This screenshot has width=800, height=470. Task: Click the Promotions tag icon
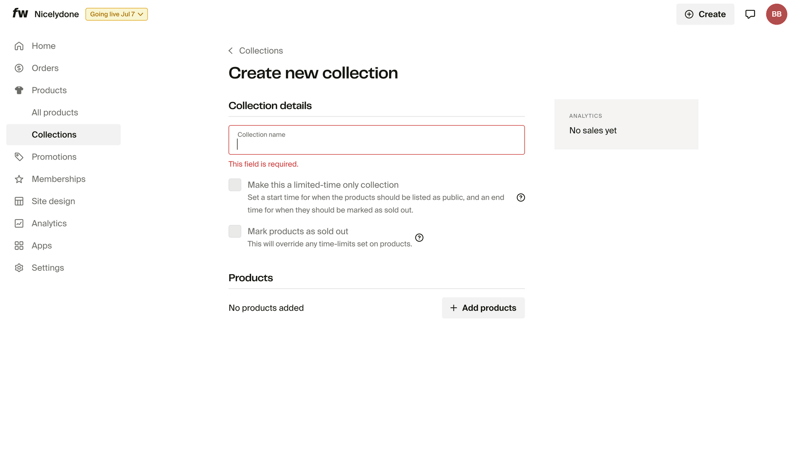(19, 157)
